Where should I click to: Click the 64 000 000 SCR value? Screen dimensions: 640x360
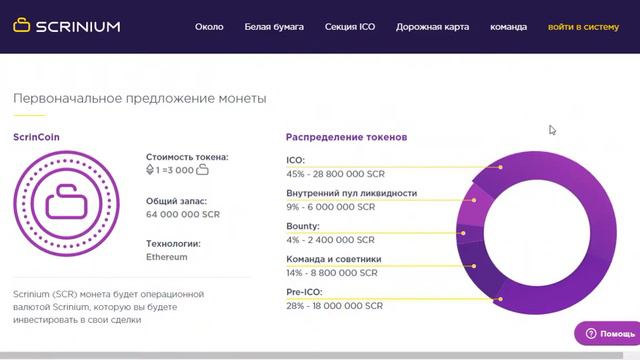click(x=183, y=214)
